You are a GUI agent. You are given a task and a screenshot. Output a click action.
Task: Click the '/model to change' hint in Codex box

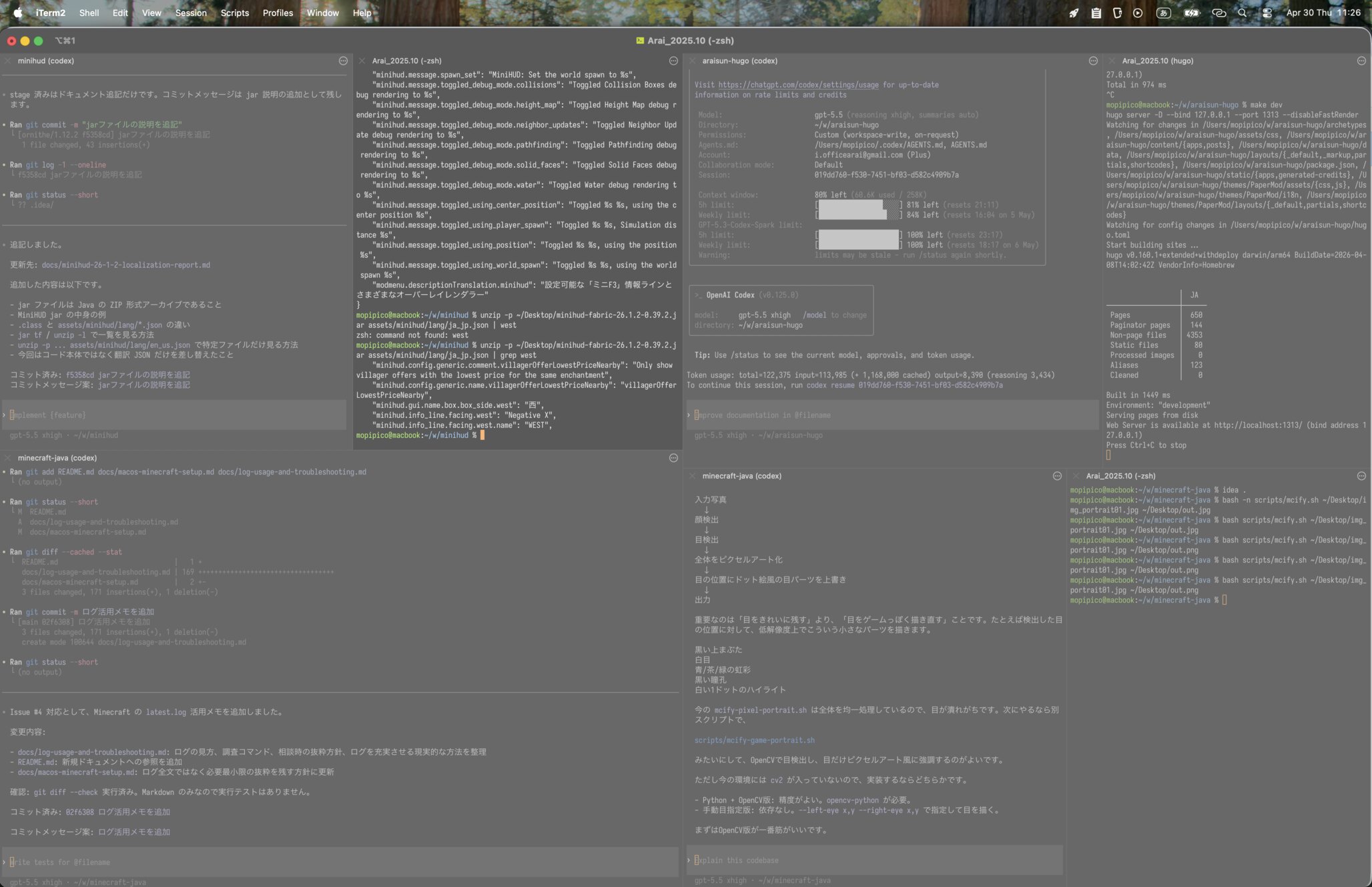click(835, 315)
